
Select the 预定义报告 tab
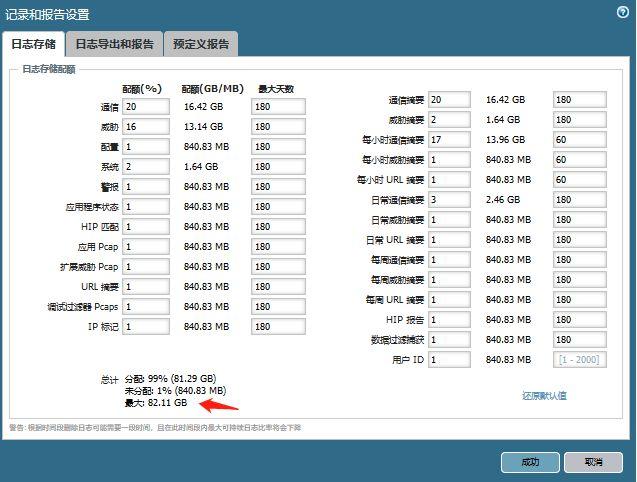[x=200, y=44]
